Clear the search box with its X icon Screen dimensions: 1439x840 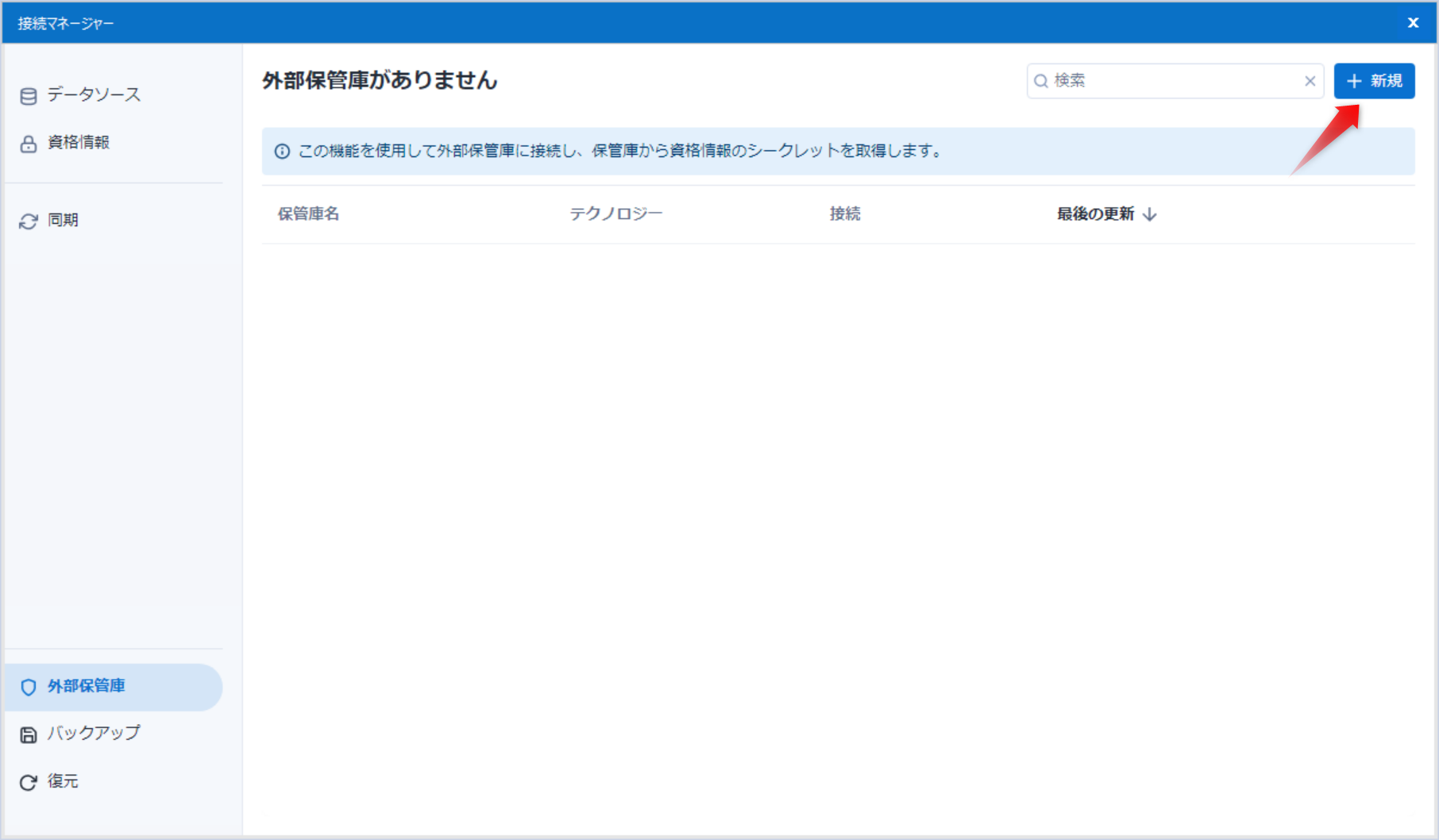point(1310,81)
